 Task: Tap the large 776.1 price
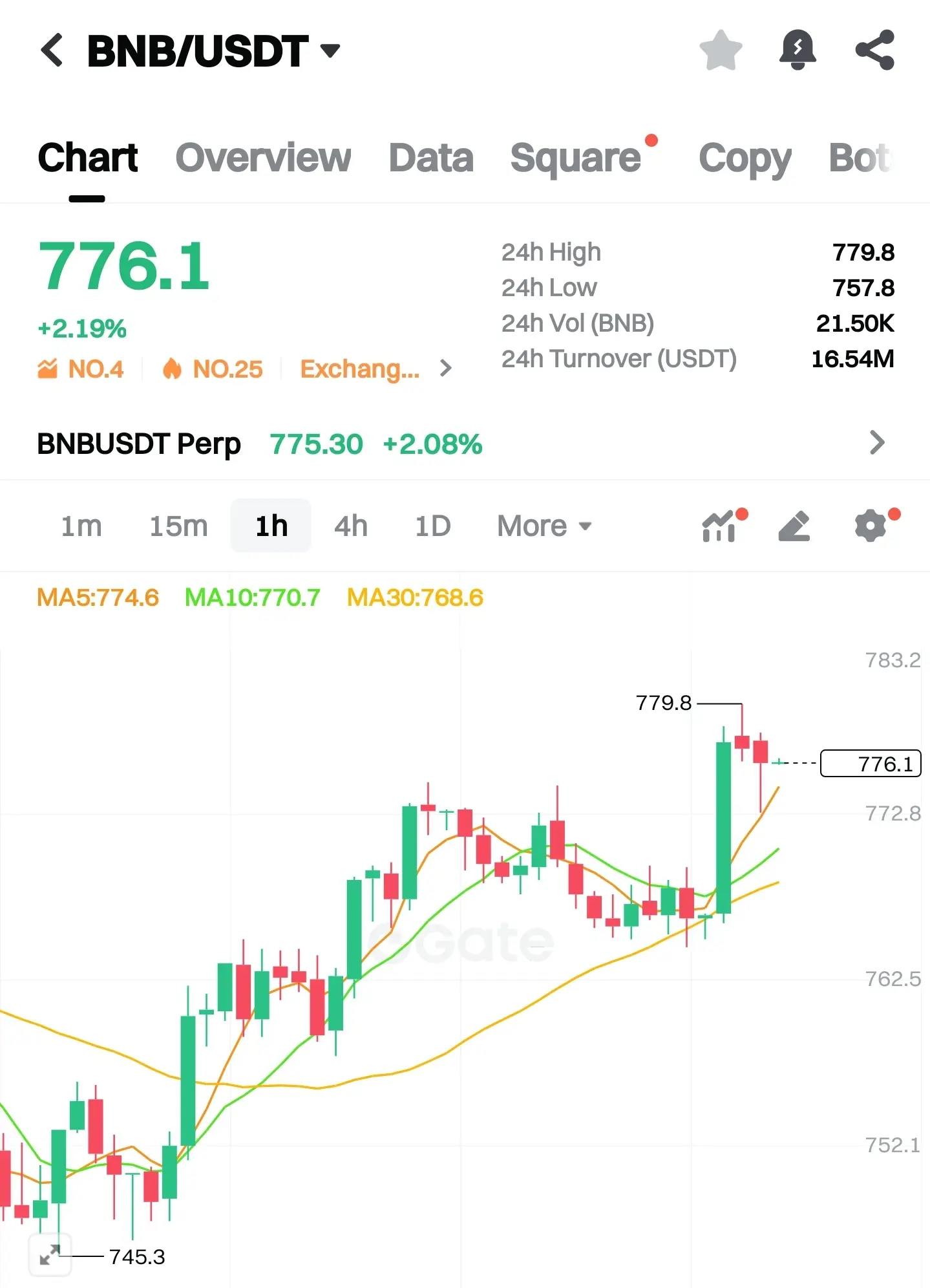(x=124, y=266)
